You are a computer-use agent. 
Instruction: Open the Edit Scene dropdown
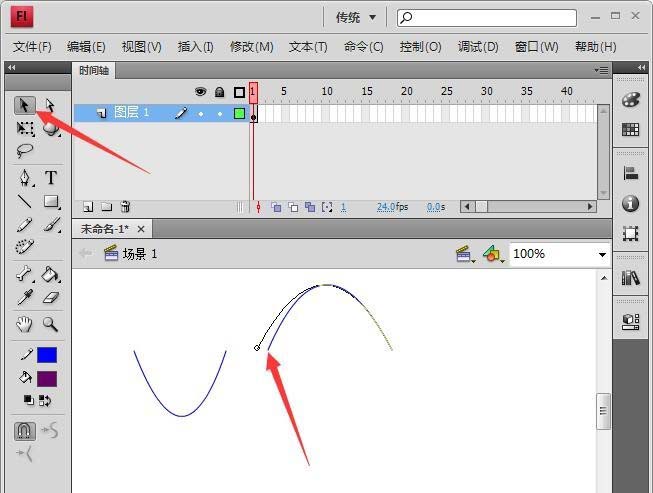pos(465,254)
